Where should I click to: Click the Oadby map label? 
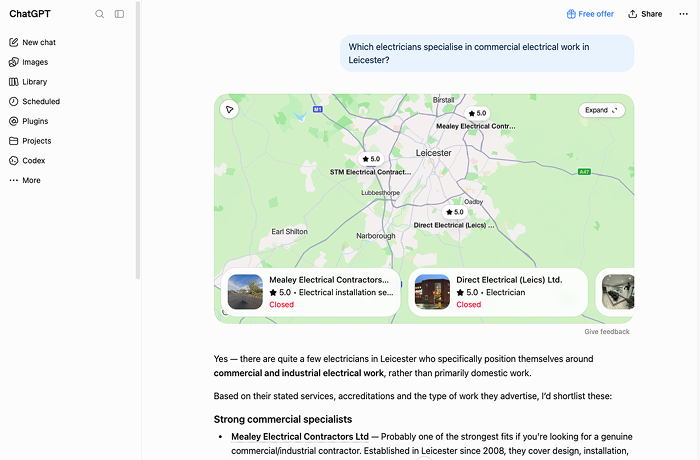coord(473,201)
